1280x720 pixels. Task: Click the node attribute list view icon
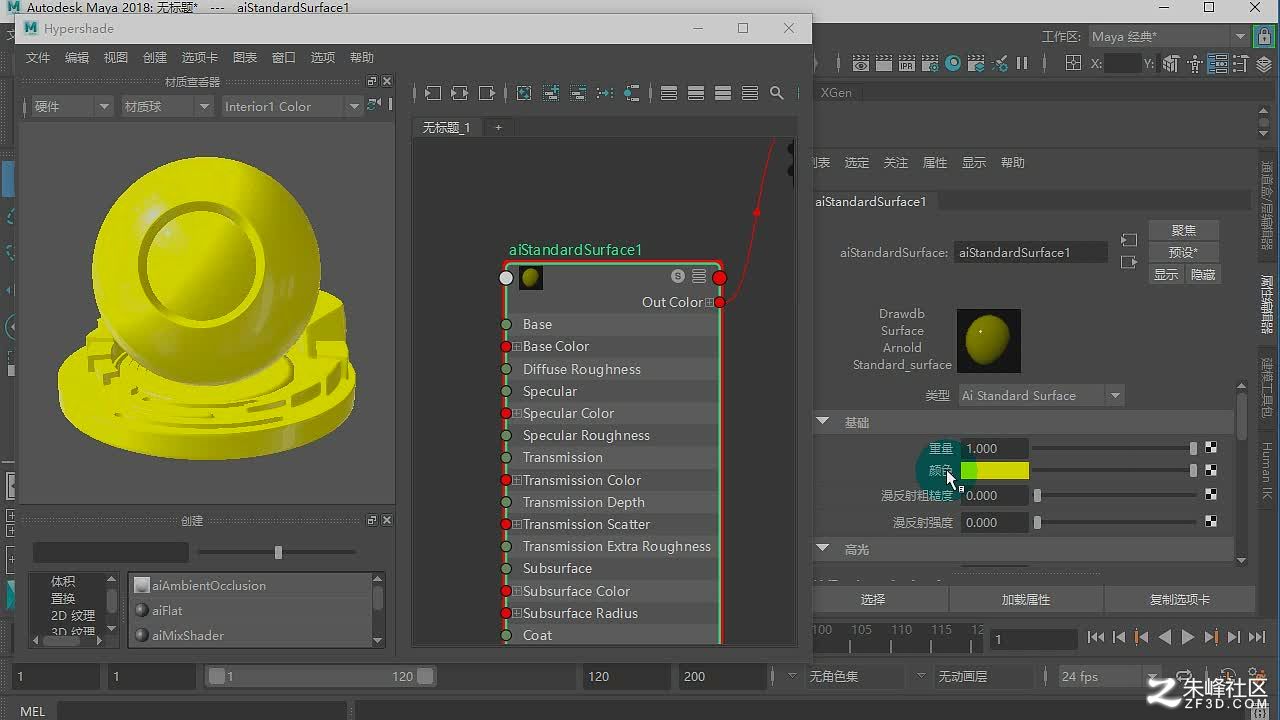[699, 276]
